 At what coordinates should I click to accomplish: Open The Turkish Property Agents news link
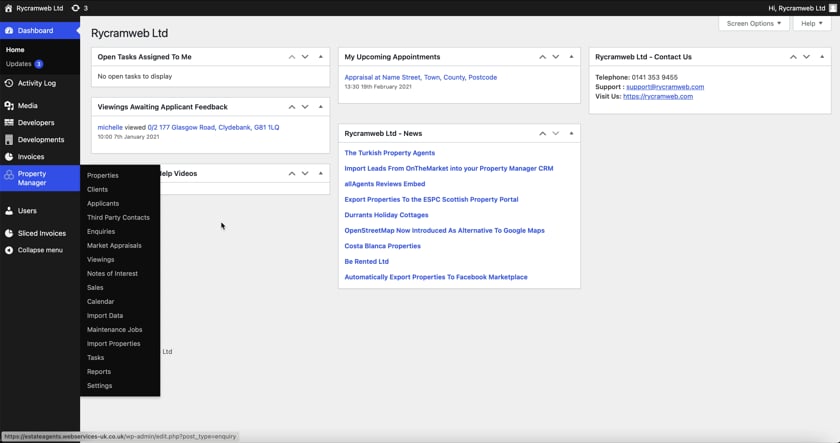pos(389,153)
